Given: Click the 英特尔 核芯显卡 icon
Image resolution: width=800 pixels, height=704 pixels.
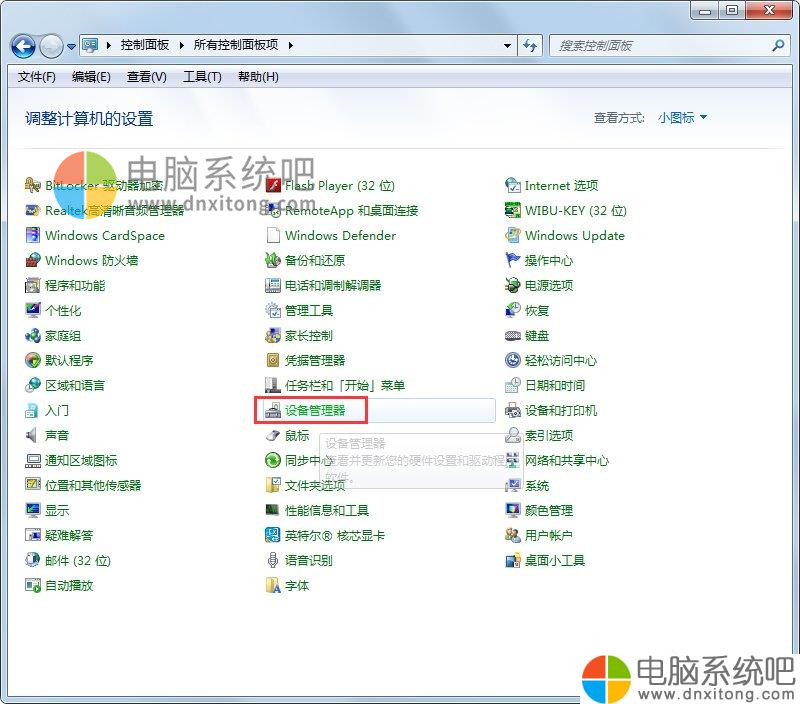Looking at the screenshot, I should [273, 535].
